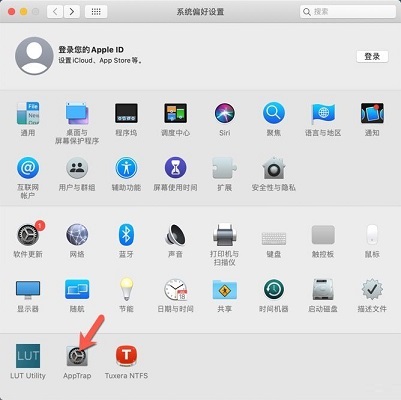This screenshot has height=400, width=401.
Task: Open the 通用 (General) preferences
Action: (x=28, y=113)
